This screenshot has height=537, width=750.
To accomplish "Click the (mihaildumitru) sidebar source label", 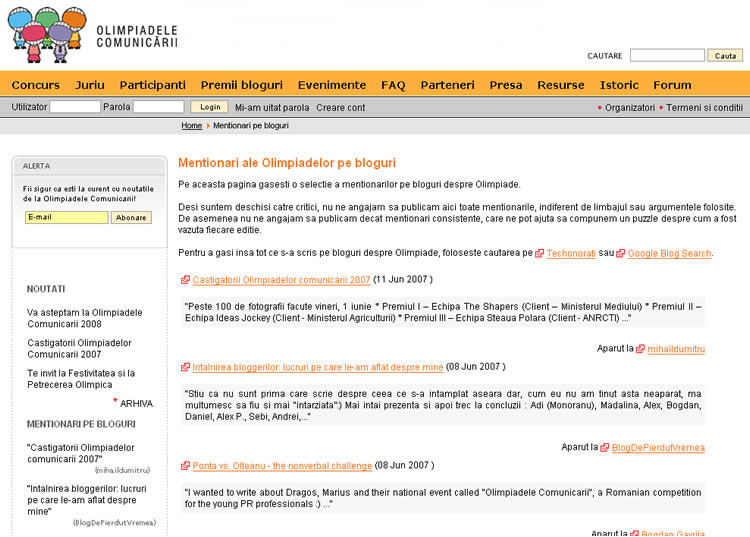I will 122,470.
